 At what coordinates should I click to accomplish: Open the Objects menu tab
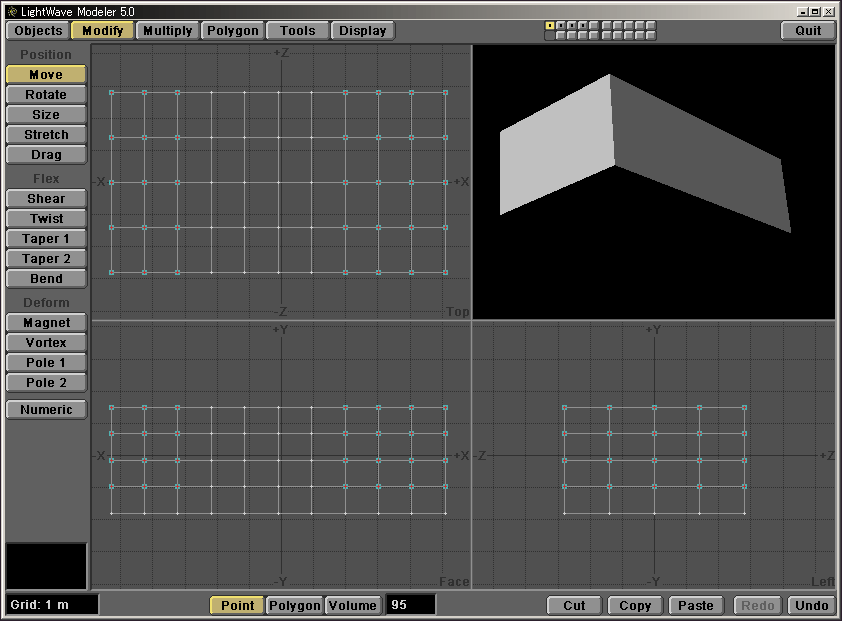coord(39,31)
